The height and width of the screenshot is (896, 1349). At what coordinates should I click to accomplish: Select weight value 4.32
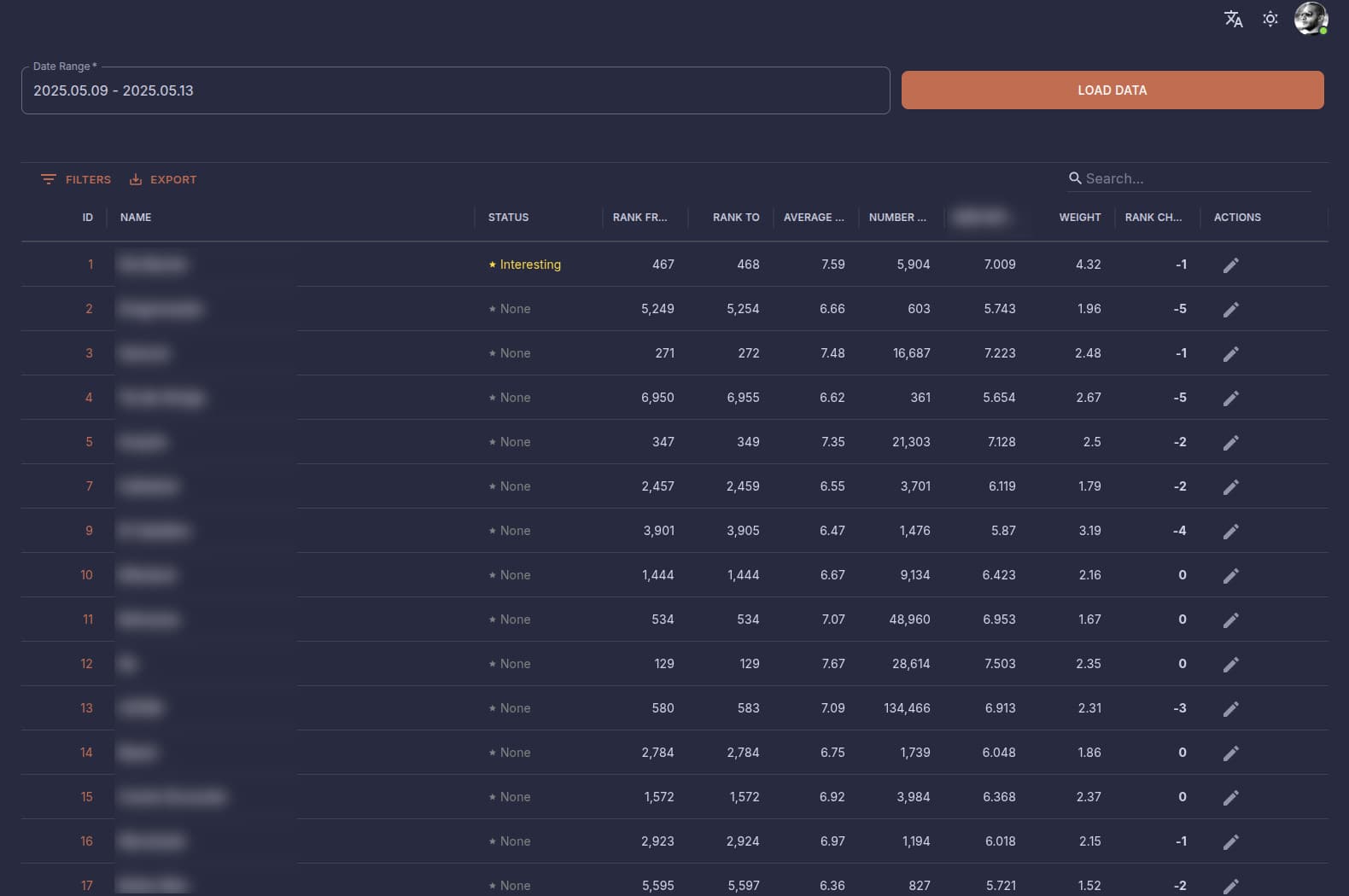(1088, 265)
